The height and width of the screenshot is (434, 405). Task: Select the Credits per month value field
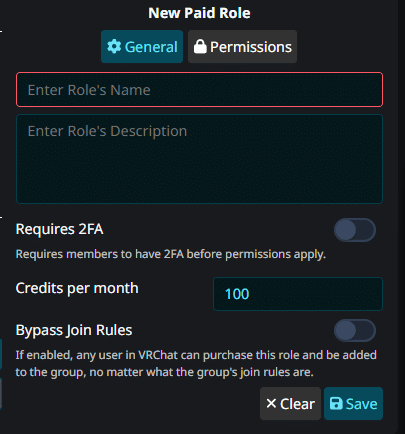click(x=298, y=294)
